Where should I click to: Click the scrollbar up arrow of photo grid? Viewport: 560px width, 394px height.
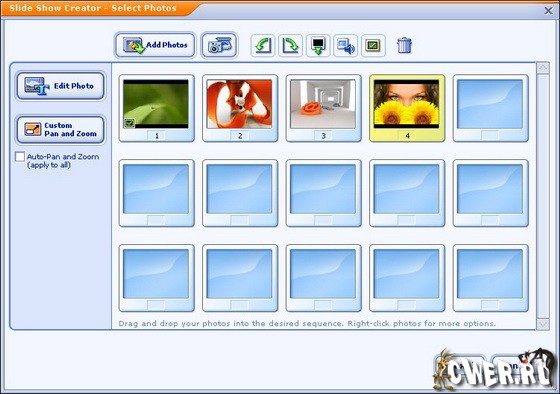tap(543, 68)
